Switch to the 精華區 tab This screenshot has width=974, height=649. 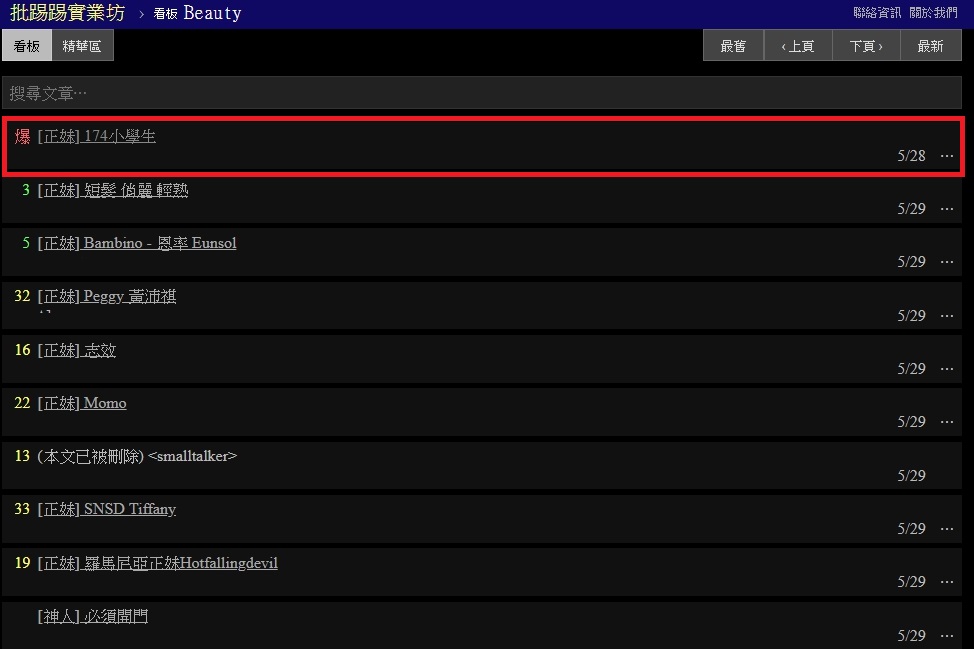point(82,46)
